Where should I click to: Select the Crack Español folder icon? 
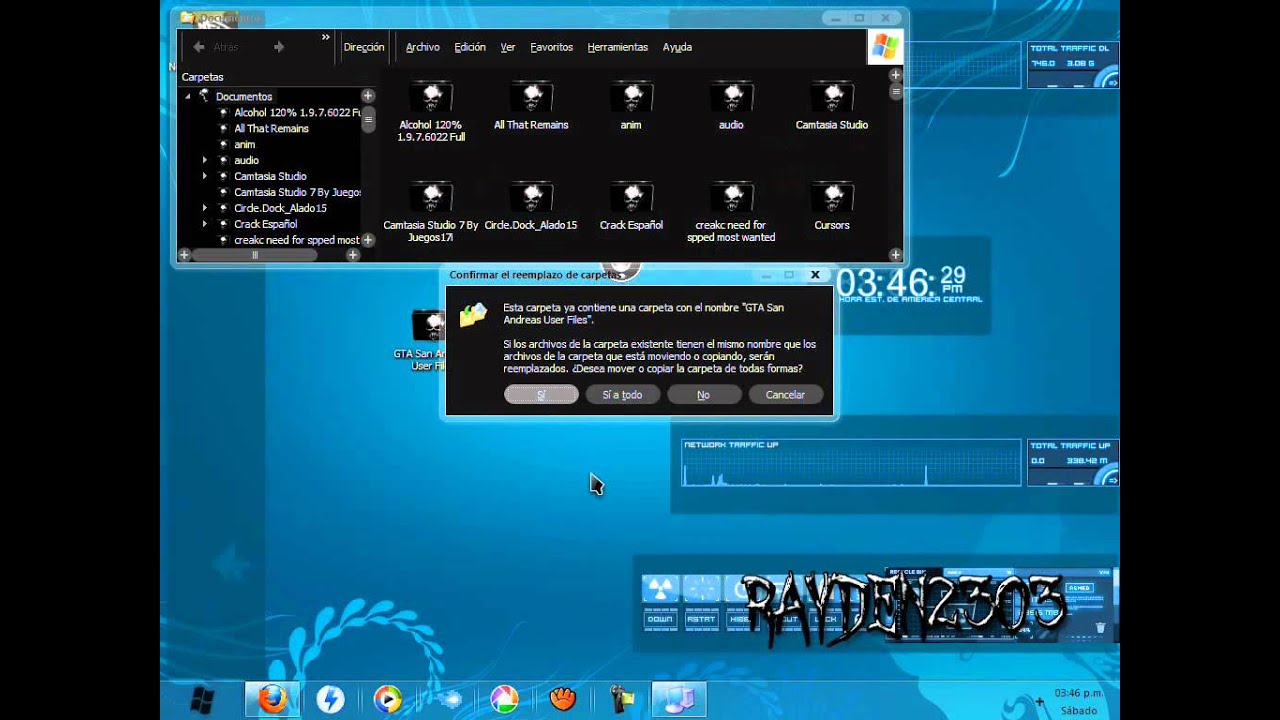[x=631, y=206]
